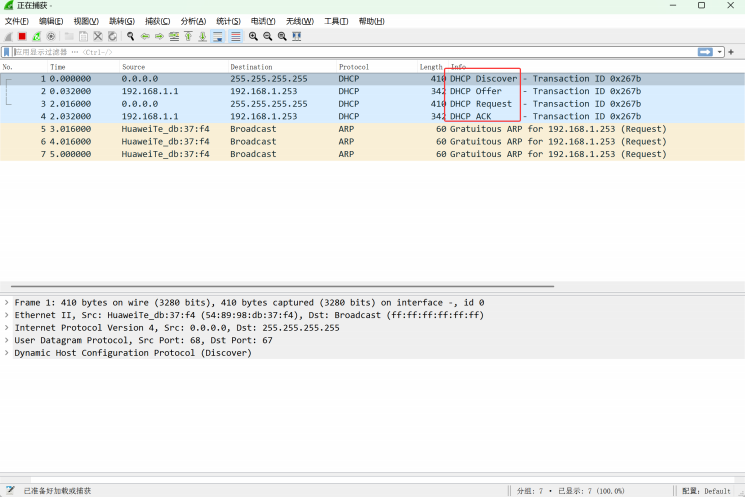
Task: Open display filter history dropdown
Action: [x=720, y=52]
